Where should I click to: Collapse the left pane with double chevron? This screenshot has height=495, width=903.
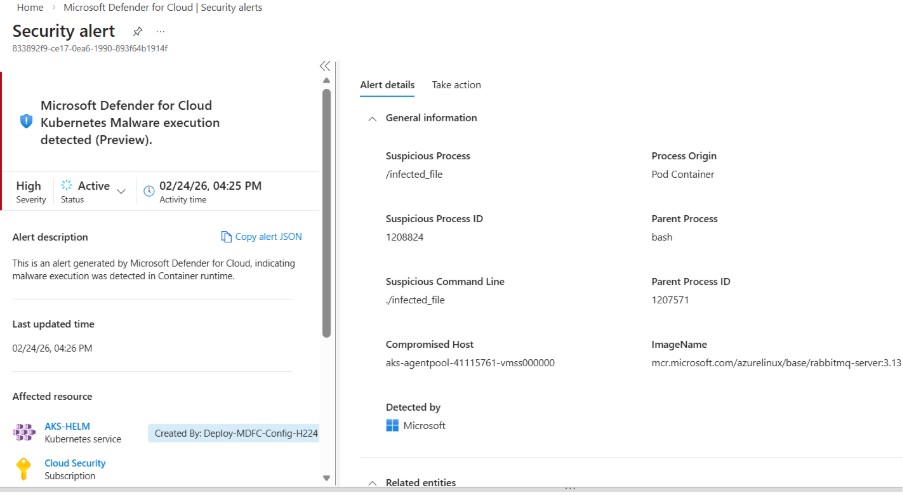click(325, 66)
